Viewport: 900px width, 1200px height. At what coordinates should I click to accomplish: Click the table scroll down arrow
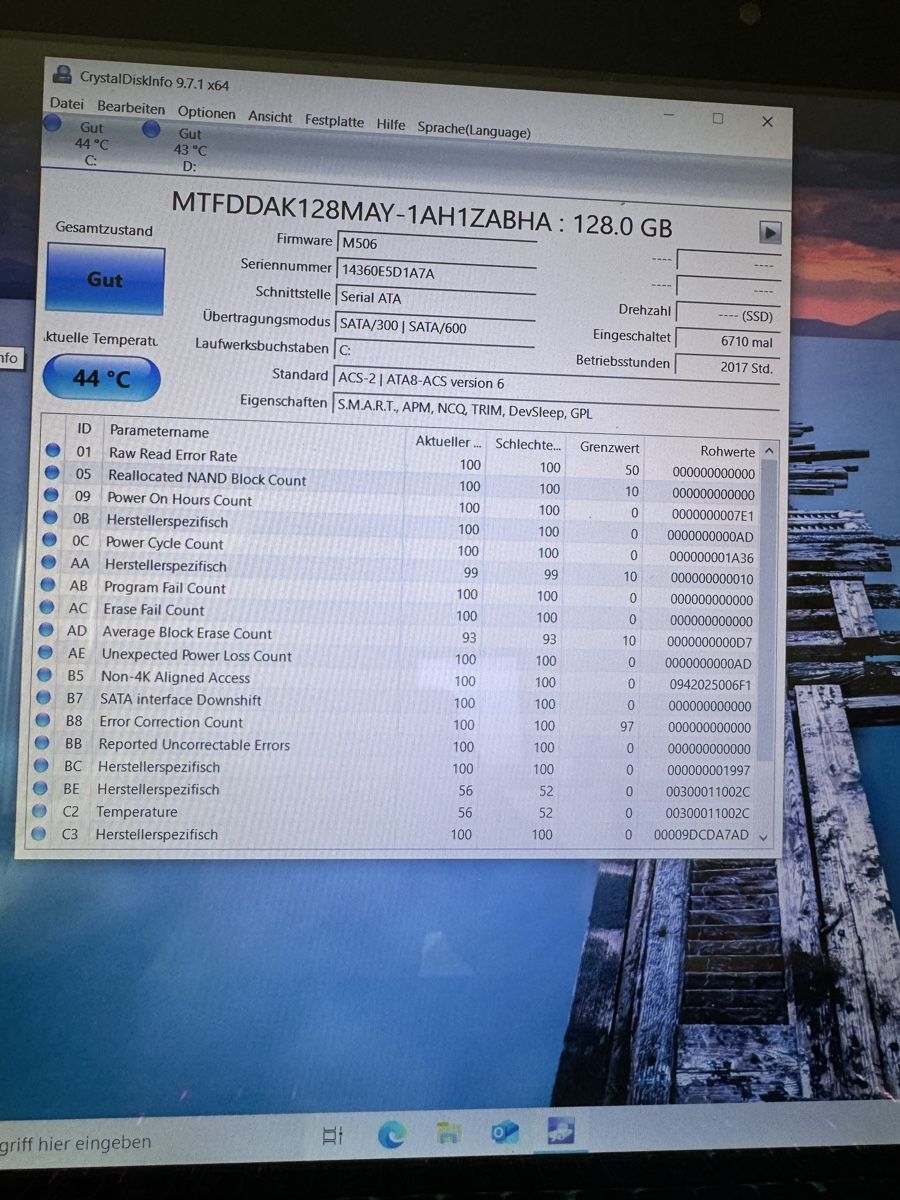point(765,837)
